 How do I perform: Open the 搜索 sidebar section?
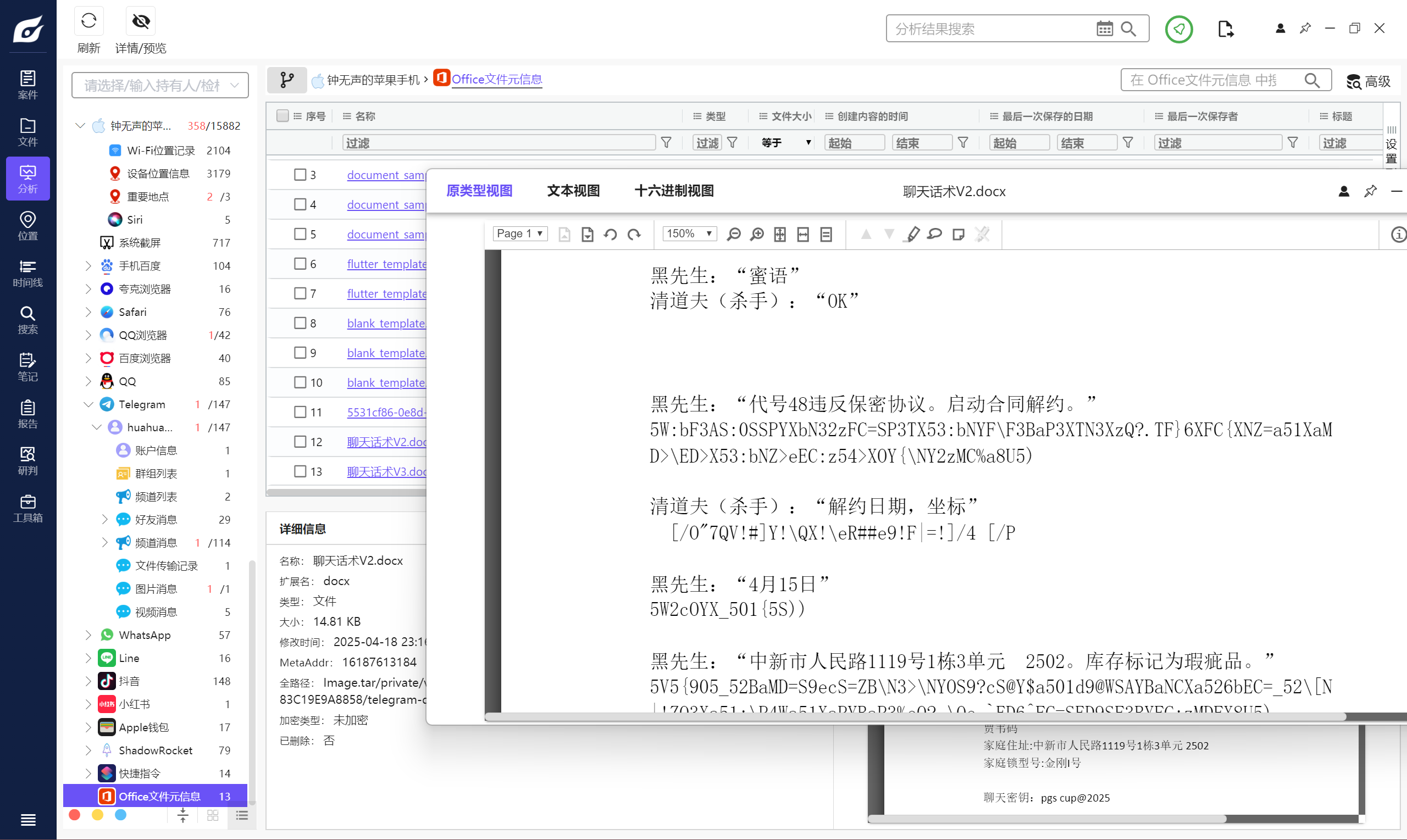[x=27, y=320]
